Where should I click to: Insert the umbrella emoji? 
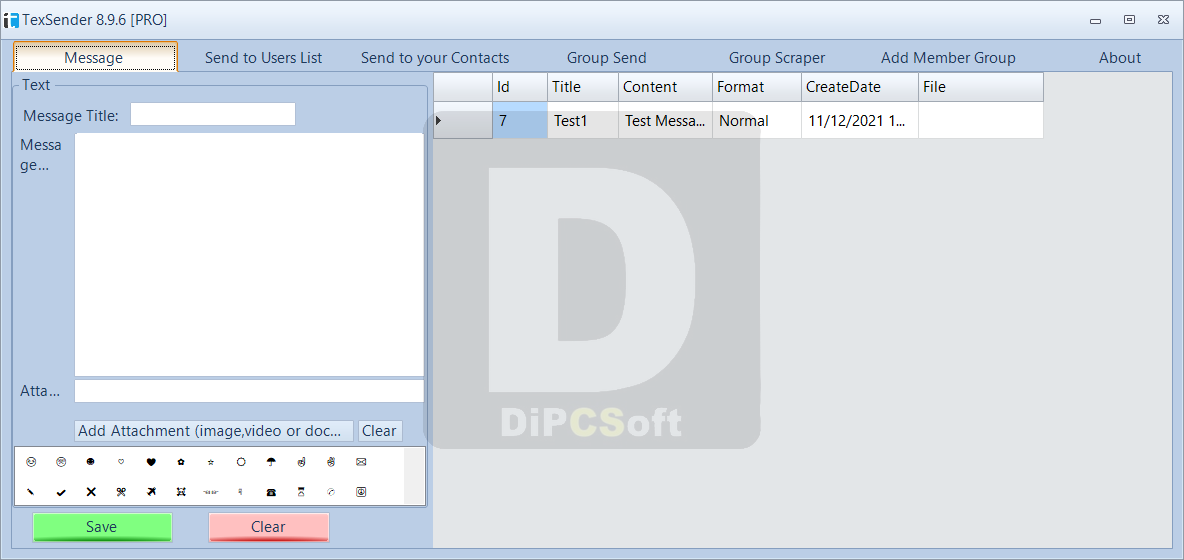tap(272, 461)
